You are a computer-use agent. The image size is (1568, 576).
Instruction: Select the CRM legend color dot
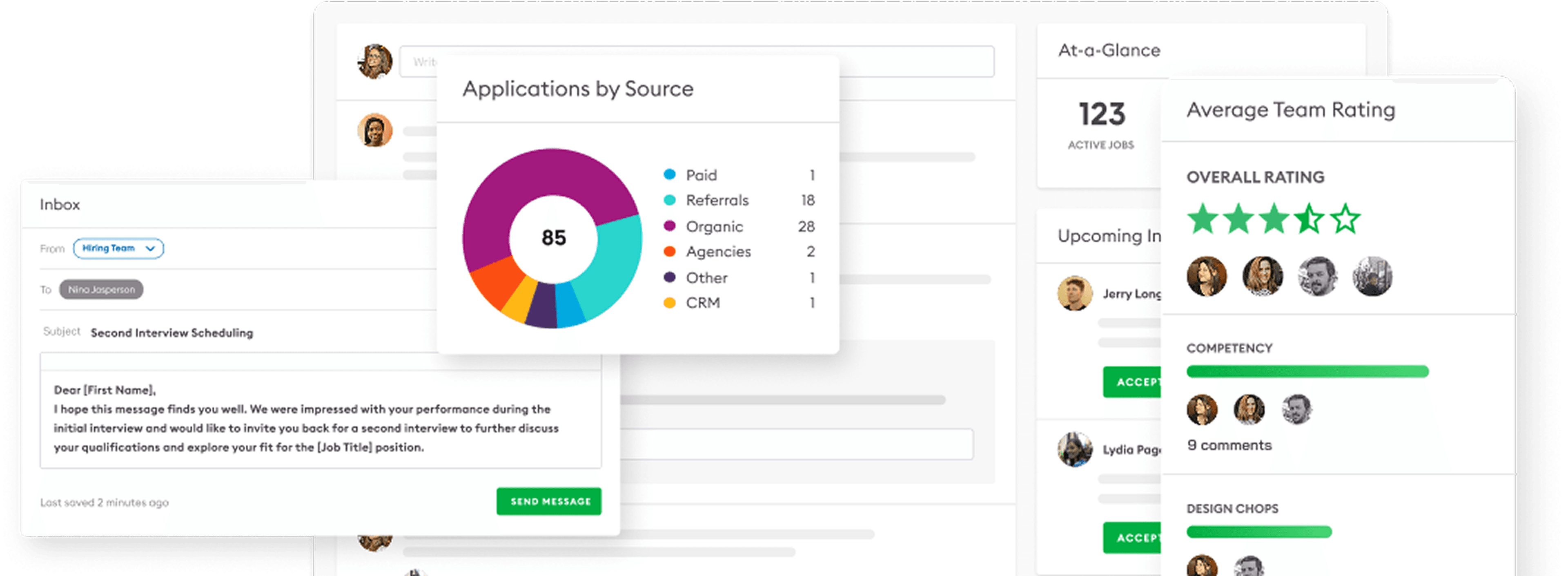(670, 303)
